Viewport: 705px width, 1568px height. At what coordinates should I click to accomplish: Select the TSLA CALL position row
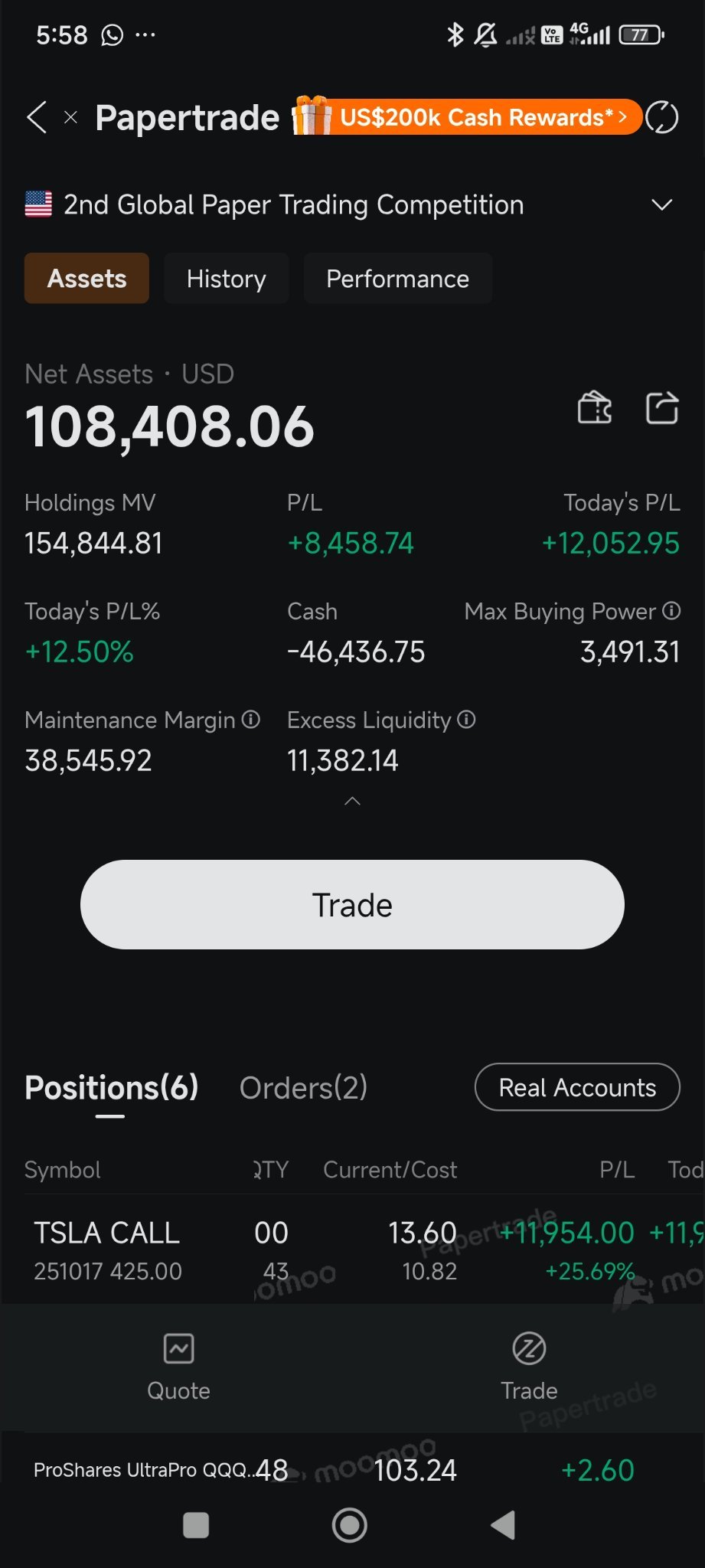click(352, 1250)
